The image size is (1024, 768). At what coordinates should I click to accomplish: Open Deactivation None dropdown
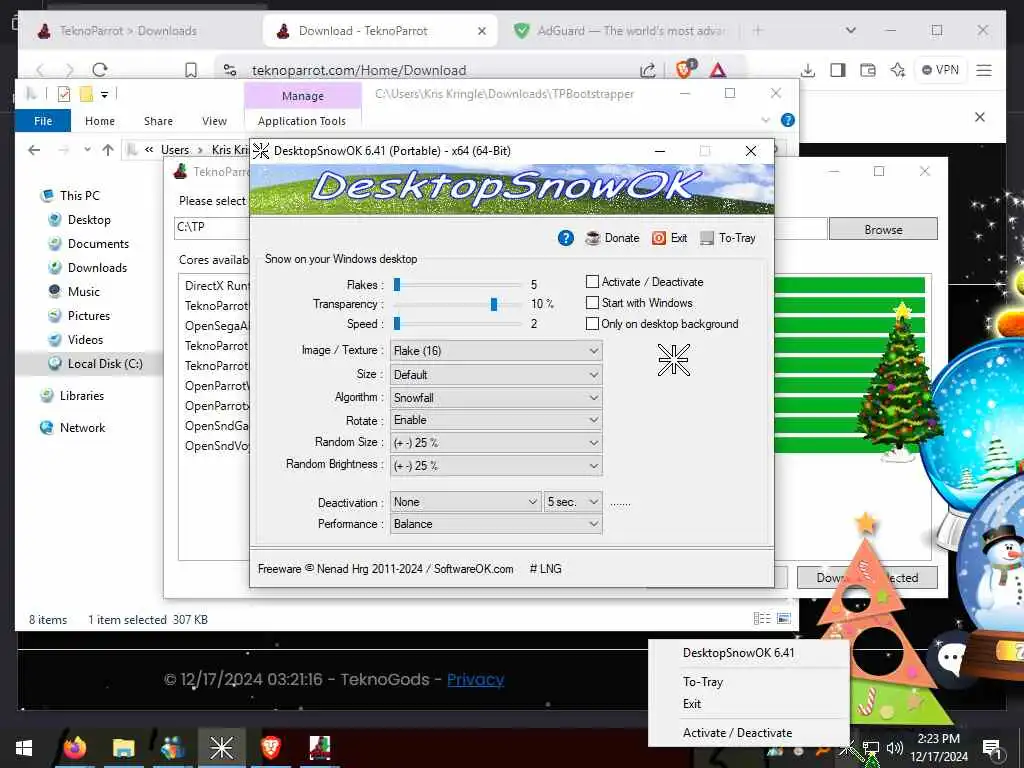466,502
